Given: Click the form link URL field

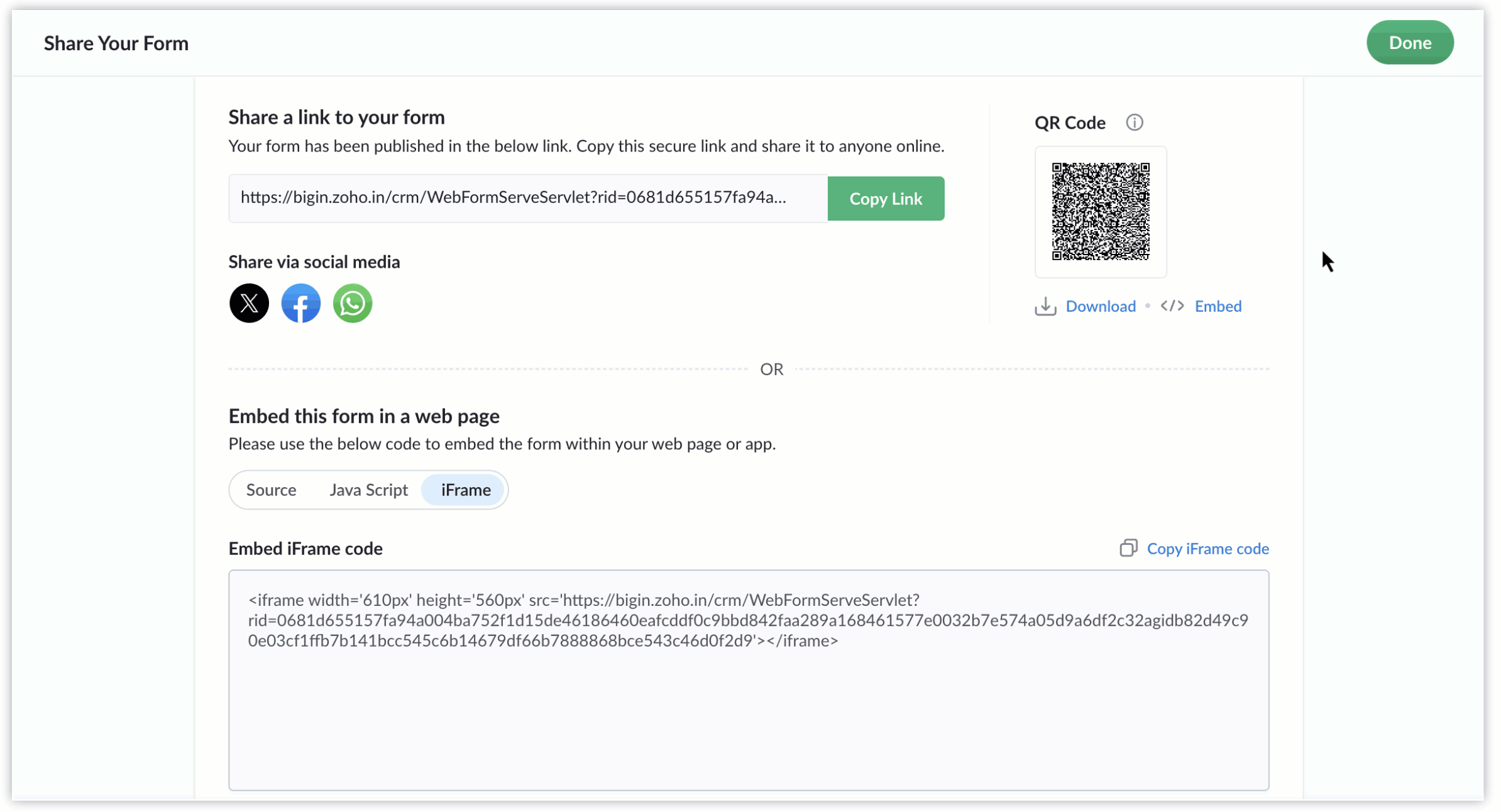Looking at the screenshot, I should [528, 199].
